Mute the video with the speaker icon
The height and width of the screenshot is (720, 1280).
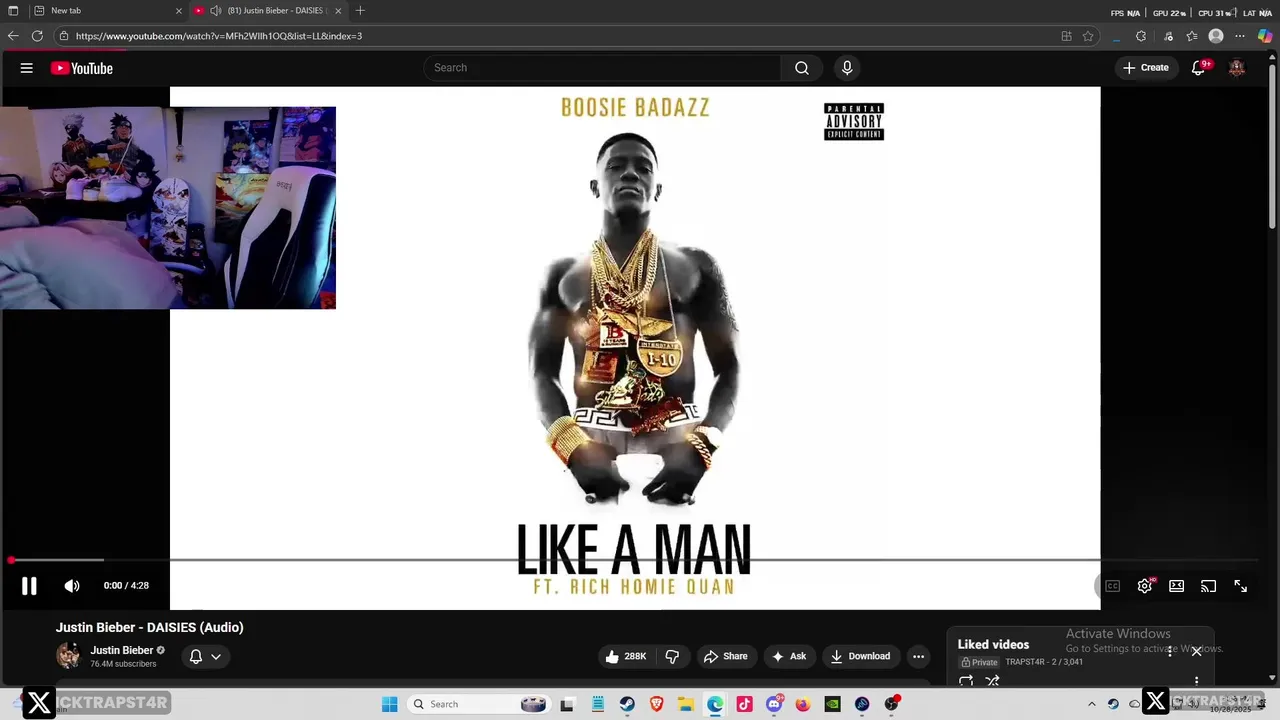pos(72,586)
